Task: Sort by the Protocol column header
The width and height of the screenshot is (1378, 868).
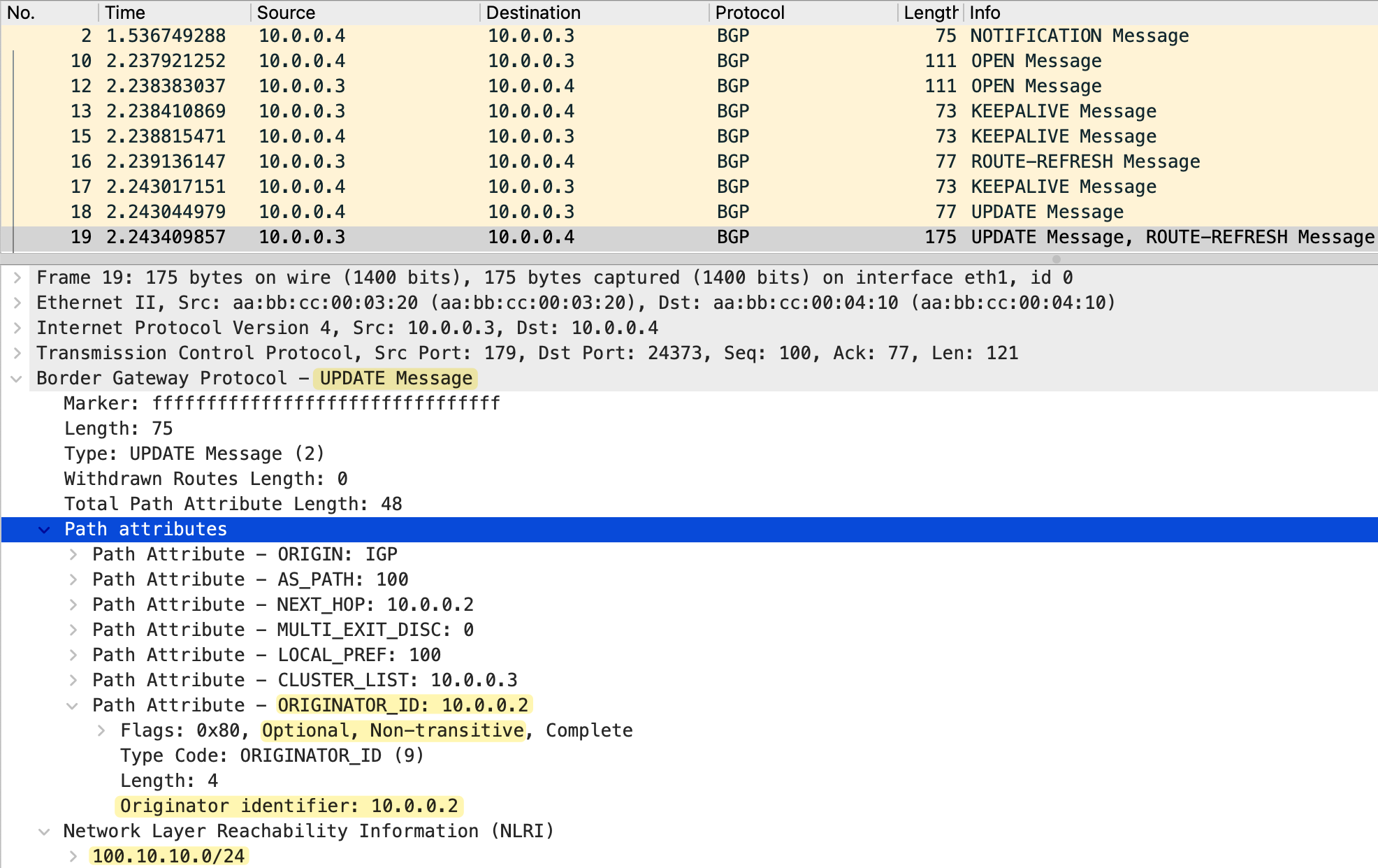Action: [750, 13]
